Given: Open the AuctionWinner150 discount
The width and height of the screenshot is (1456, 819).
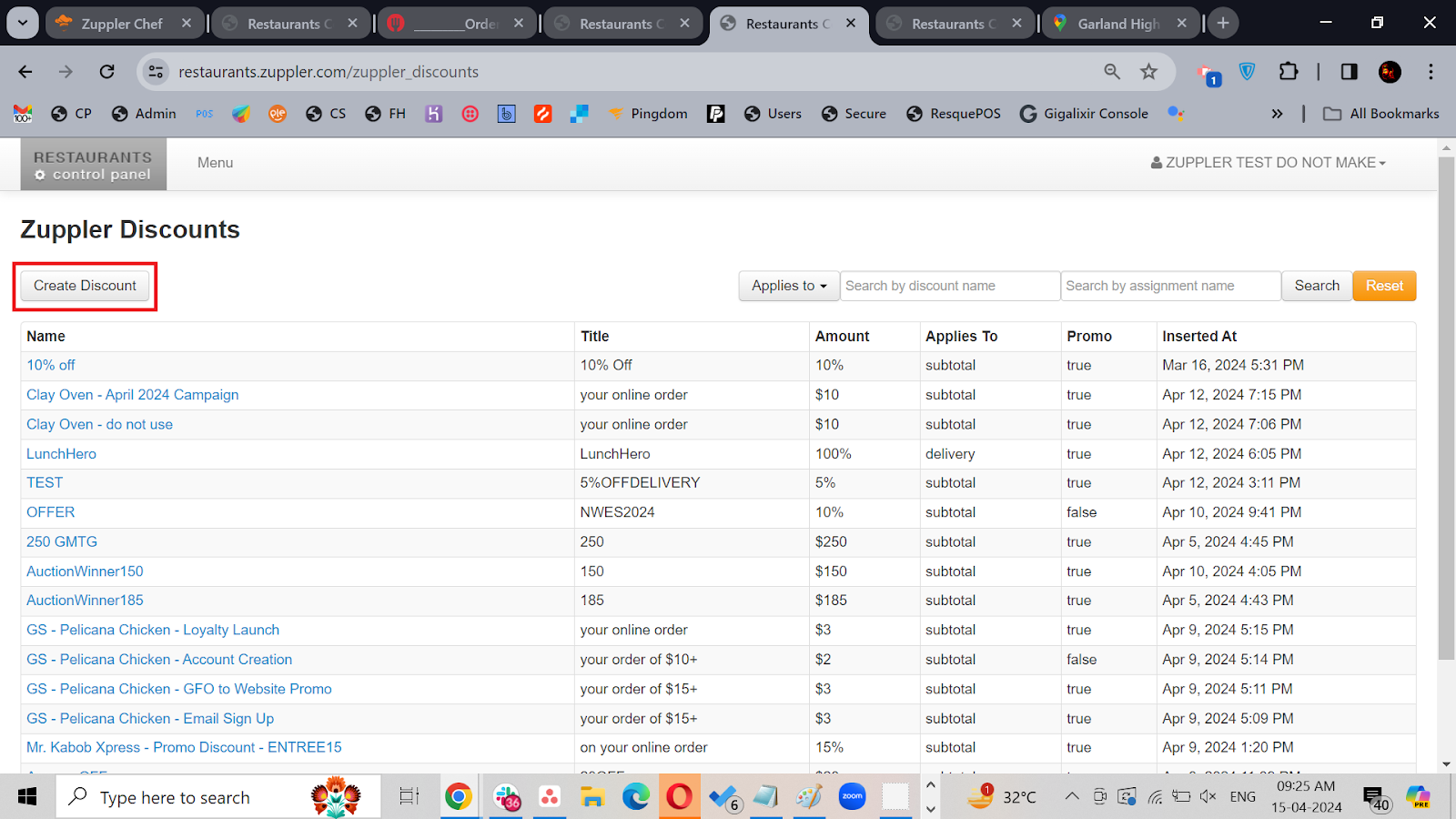Looking at the screenshot, I should pyautogui.click(x=85, y=571).
